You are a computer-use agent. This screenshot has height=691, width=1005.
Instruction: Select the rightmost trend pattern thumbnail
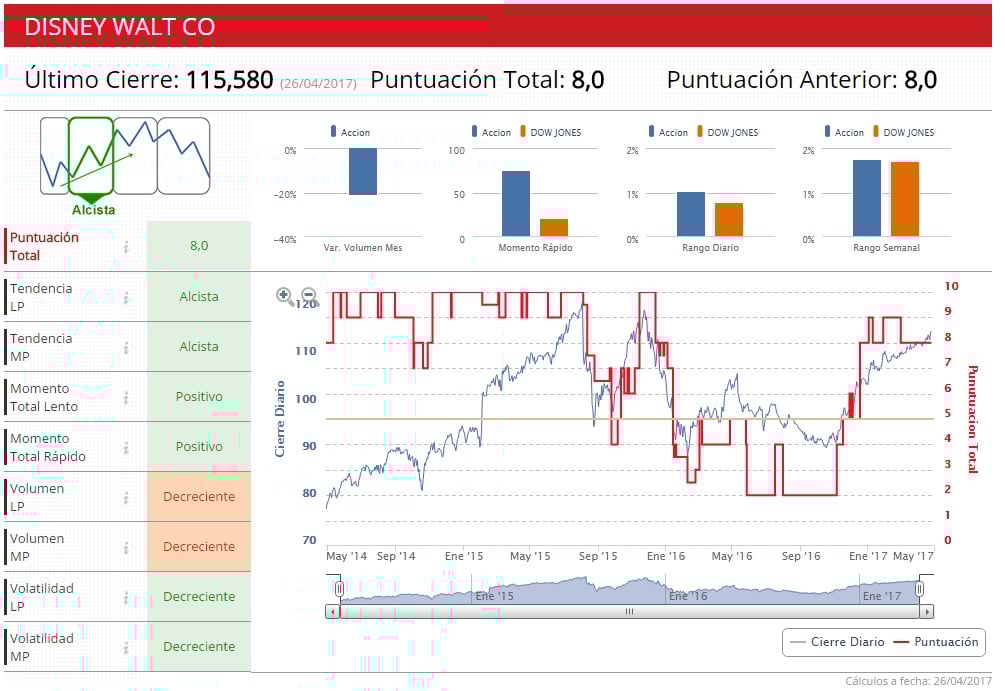[x=184, y=156]
